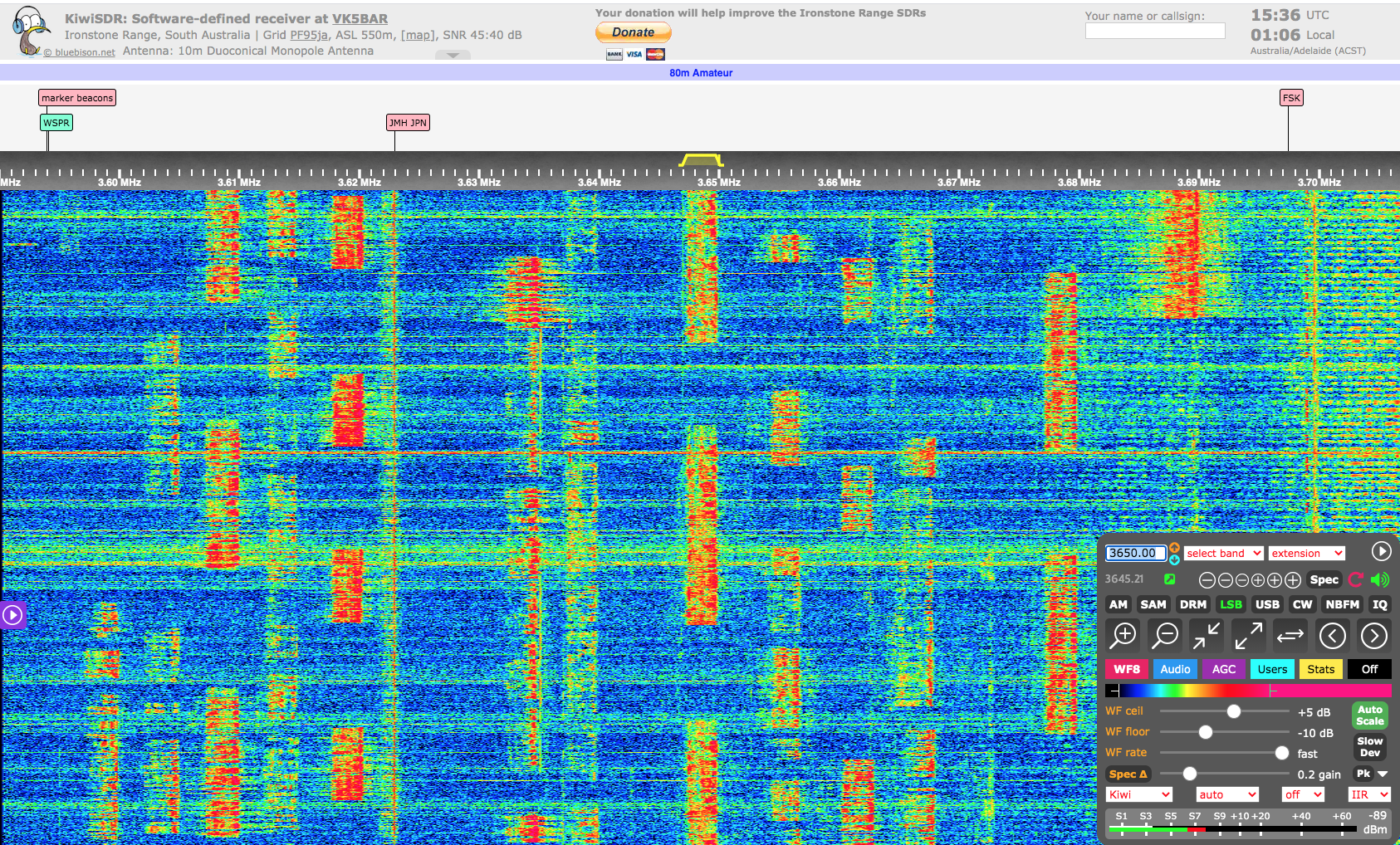Toggle the Spec spectrum display button

coord(1324,580)
